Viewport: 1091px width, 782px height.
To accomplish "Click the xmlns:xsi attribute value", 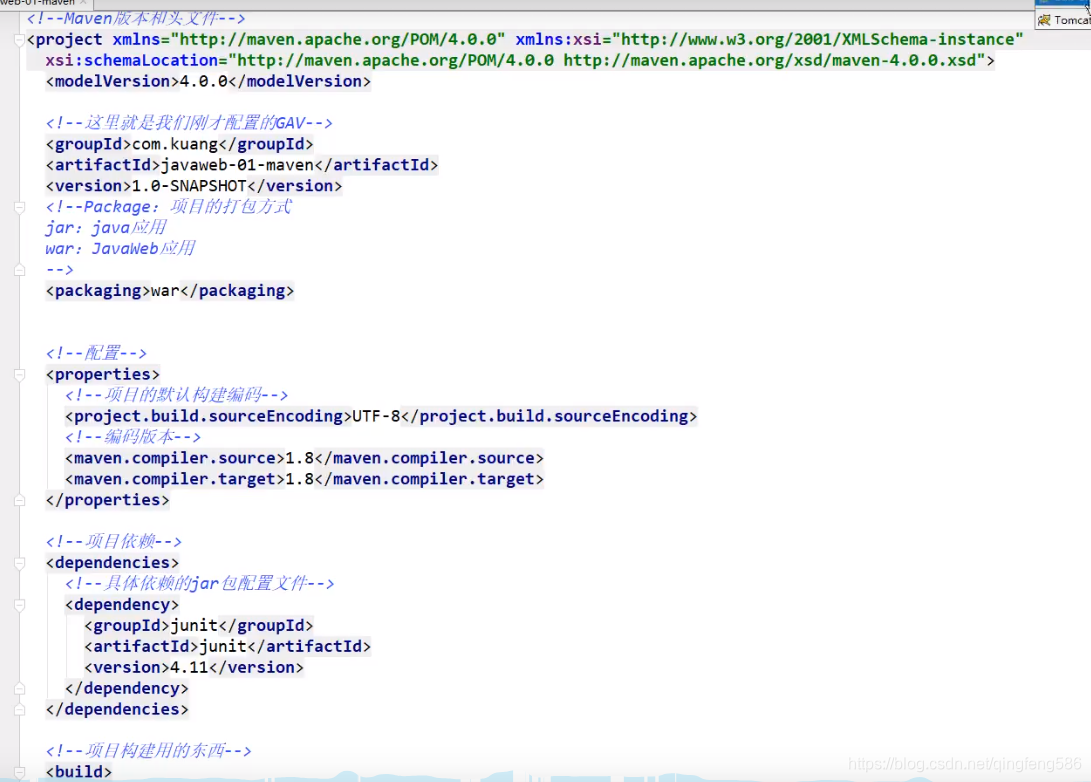I will pos(818,40).
